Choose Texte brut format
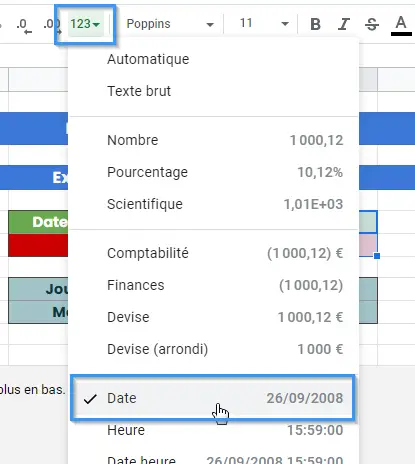This screenshot has width=415, height=464. pos(213,91)
